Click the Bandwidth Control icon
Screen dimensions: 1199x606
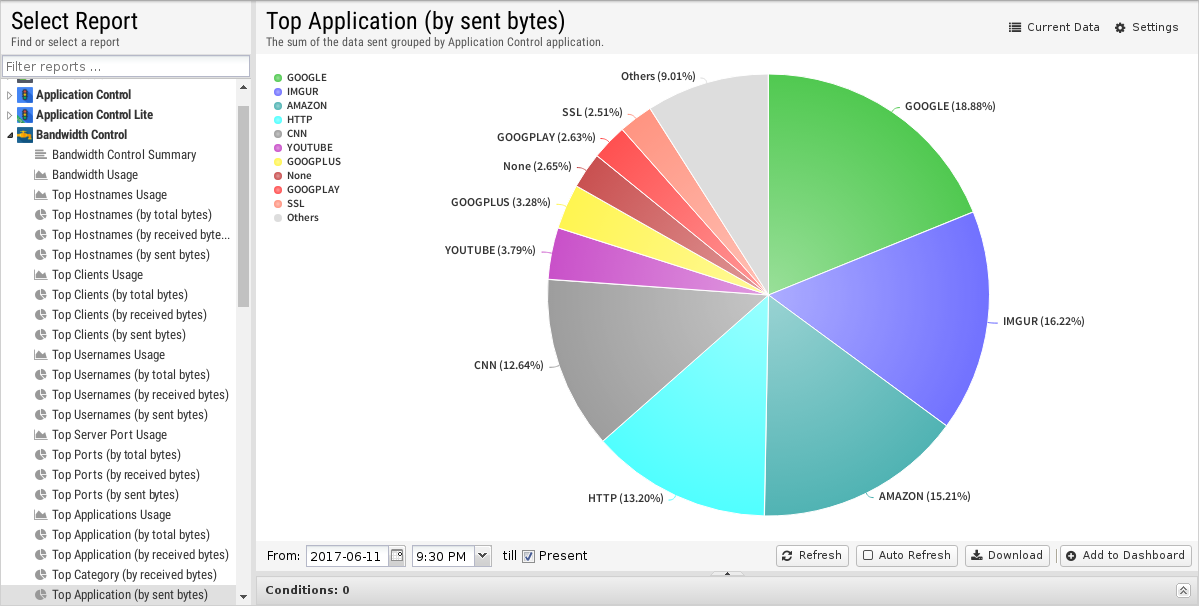(25, 134)
